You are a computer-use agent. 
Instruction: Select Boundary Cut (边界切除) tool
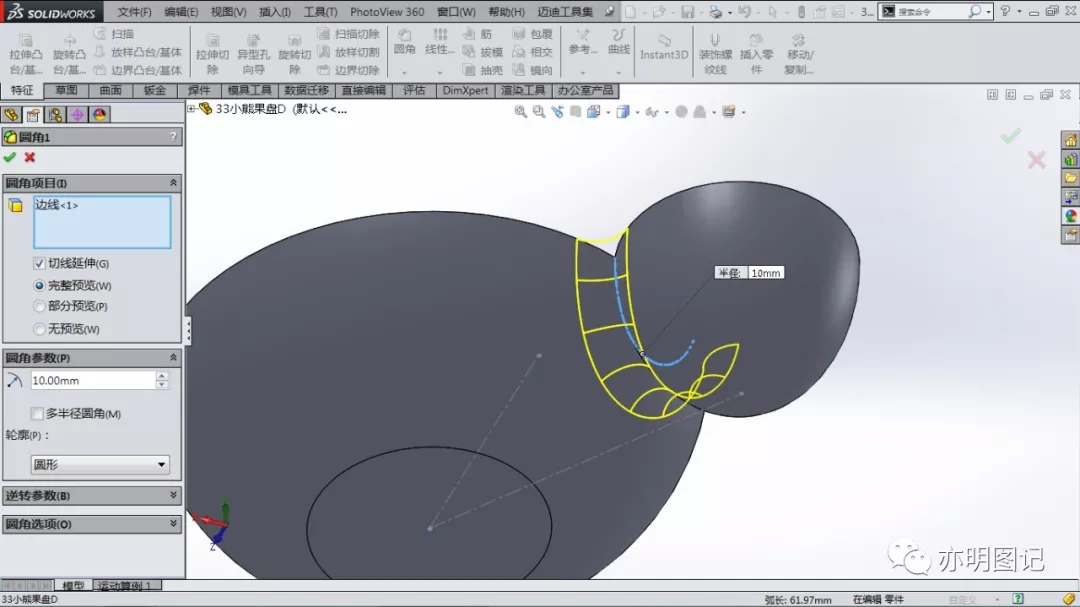point(349,70)
